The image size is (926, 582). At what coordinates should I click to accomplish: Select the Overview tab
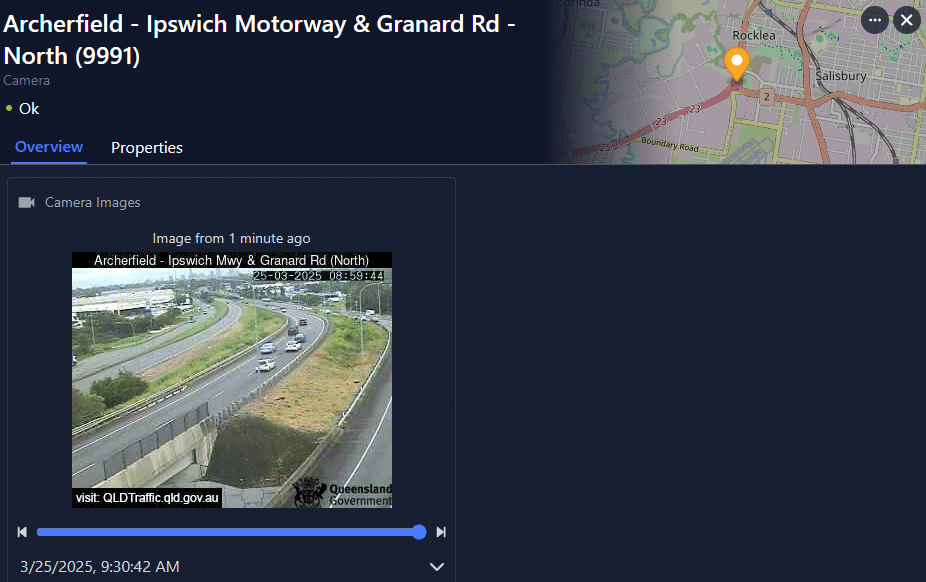click(49, 147)
